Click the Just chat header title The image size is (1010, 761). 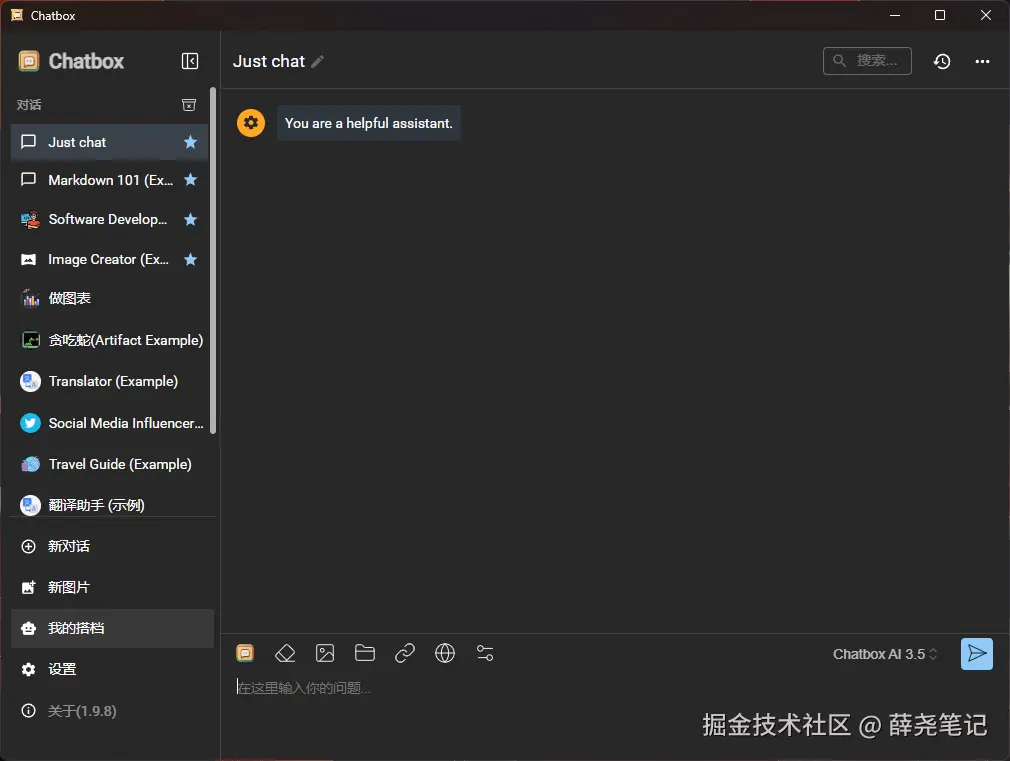(269, 61)
